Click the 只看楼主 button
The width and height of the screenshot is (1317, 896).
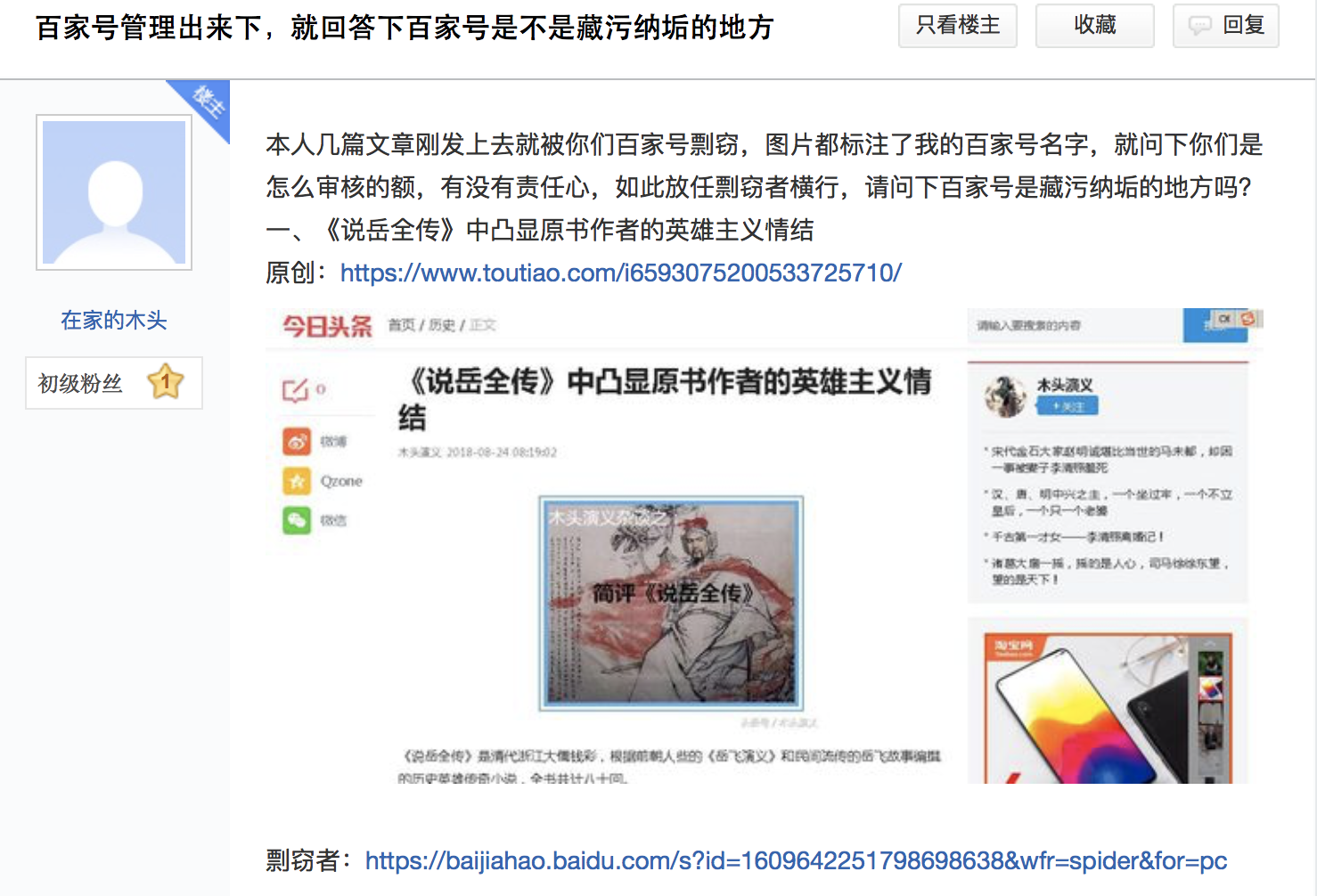(958, 26)
